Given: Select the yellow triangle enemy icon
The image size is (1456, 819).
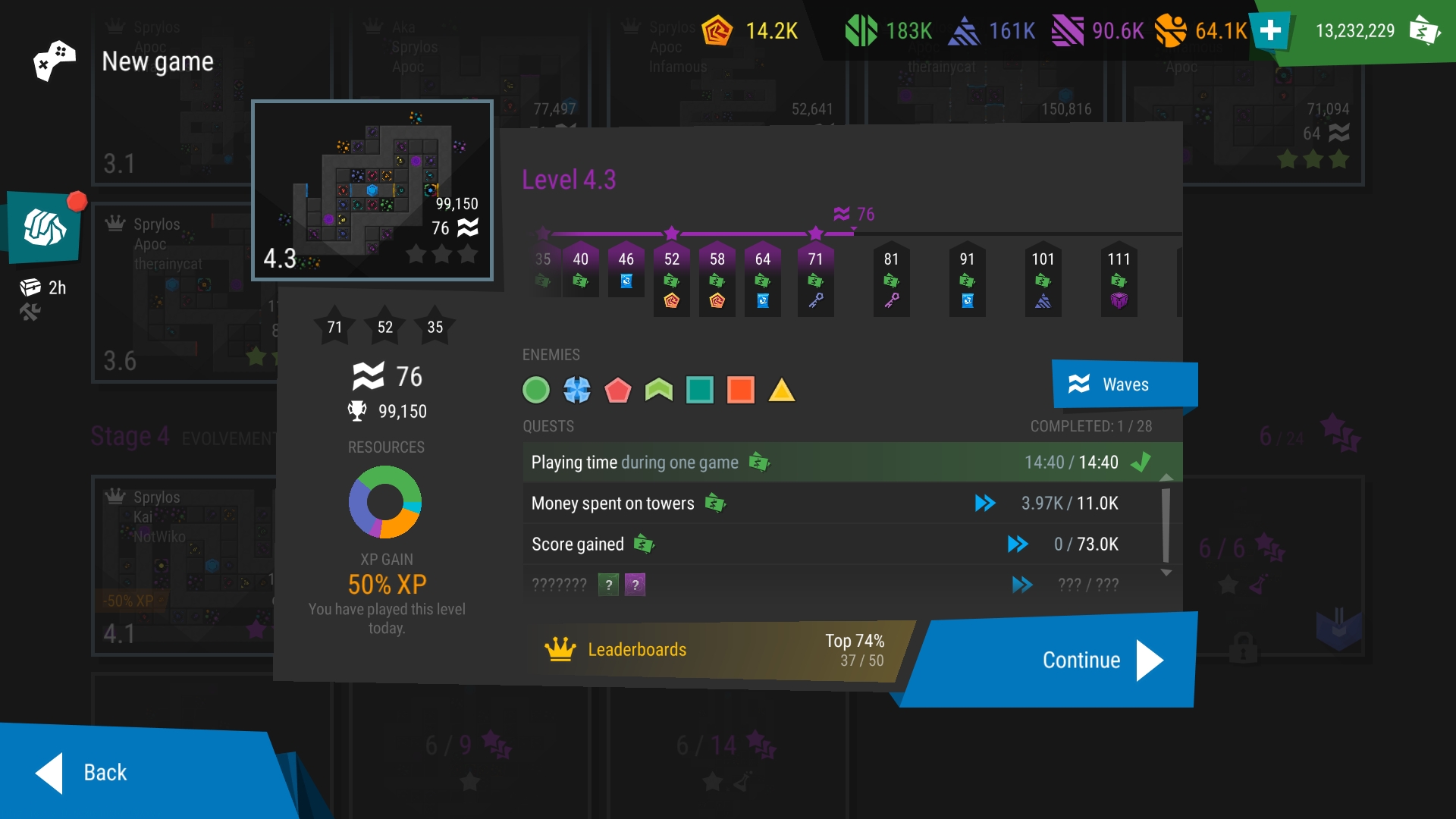Looking at the screenshot, I should coord(782,390).
